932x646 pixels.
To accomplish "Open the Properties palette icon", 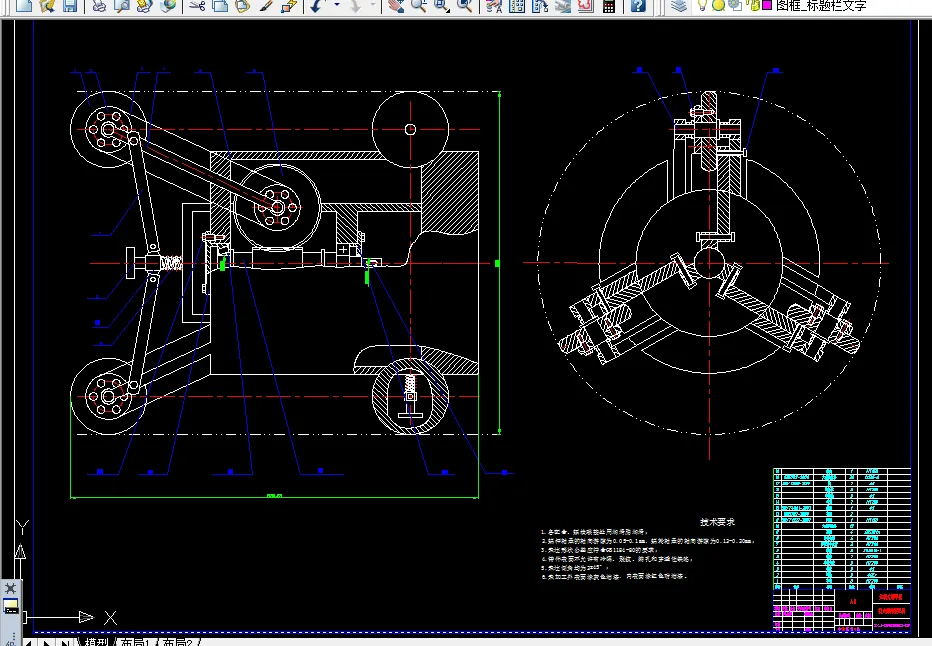I will click(x=494, y=5).
